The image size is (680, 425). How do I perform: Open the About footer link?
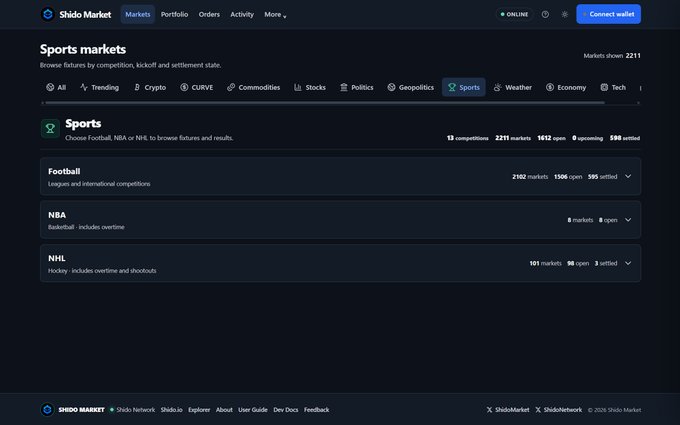click(224, 410)
